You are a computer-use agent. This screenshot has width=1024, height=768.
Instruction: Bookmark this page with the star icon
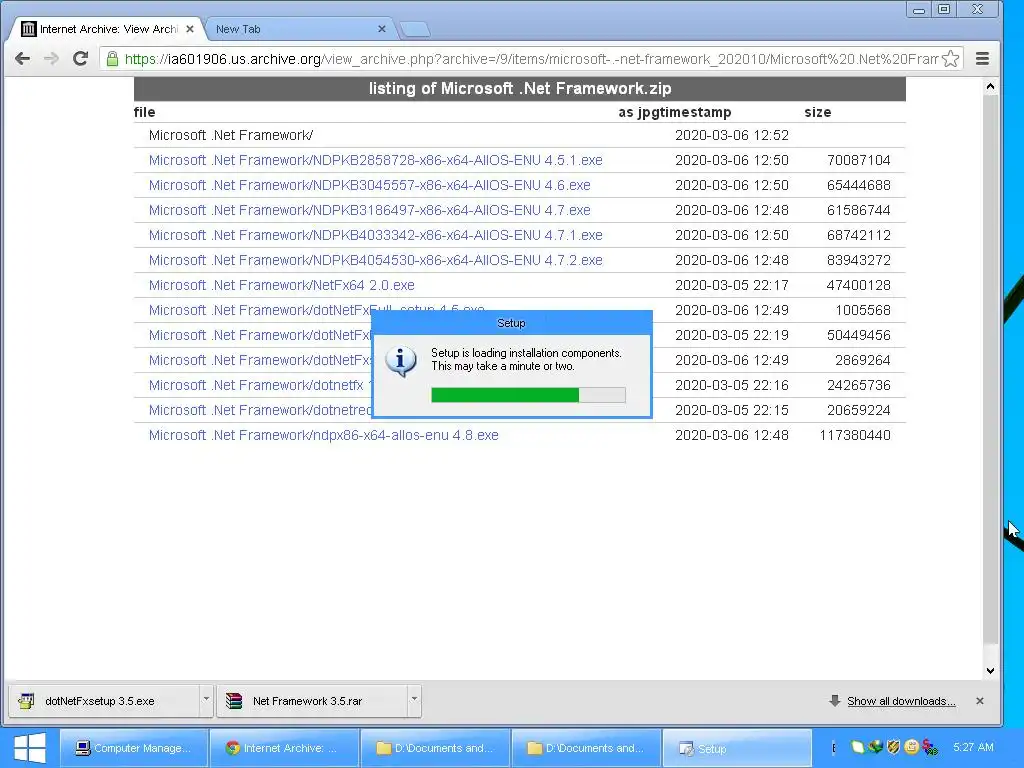click(951, 59)
